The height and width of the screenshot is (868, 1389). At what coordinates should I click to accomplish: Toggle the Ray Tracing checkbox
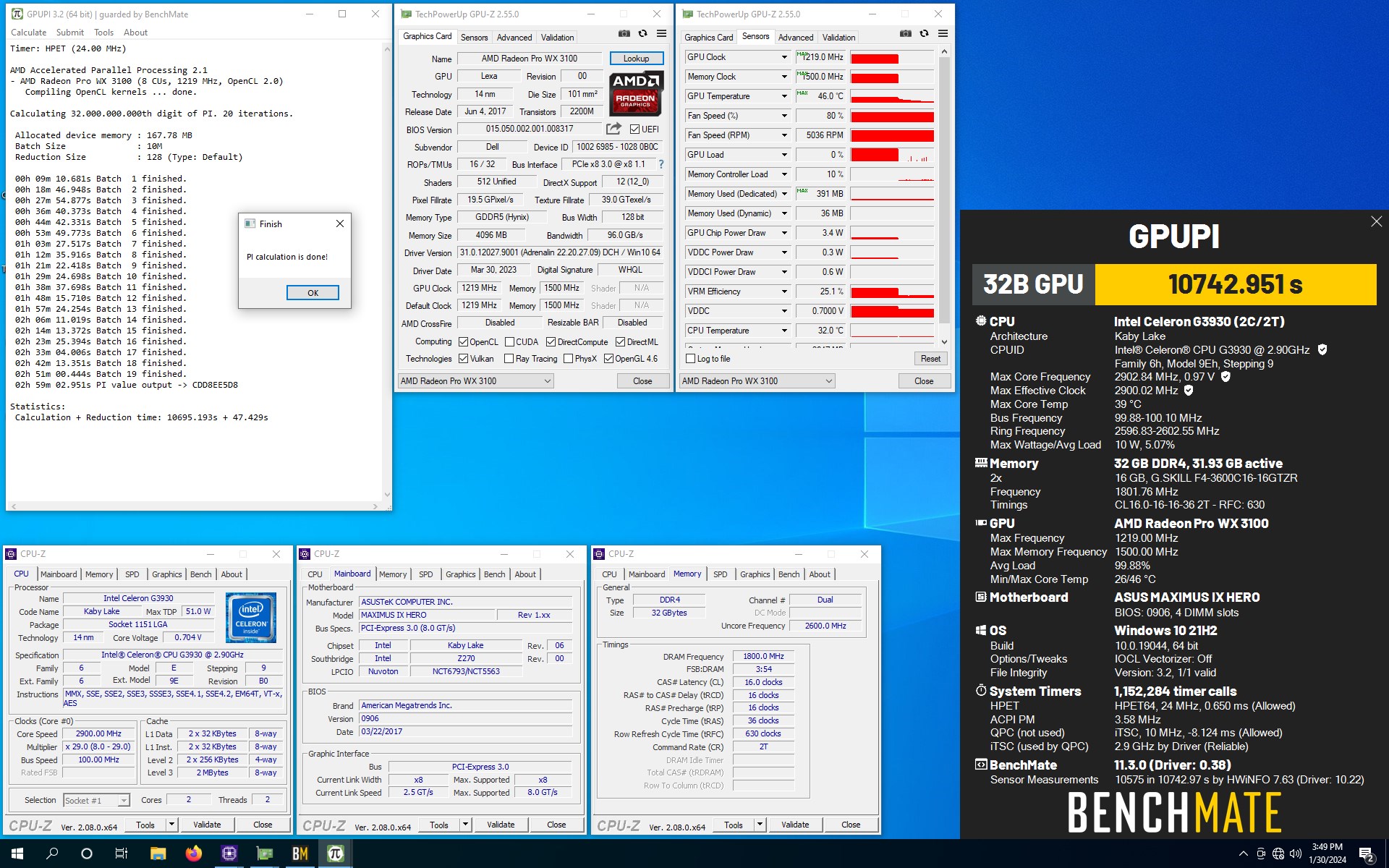point(509,359)
